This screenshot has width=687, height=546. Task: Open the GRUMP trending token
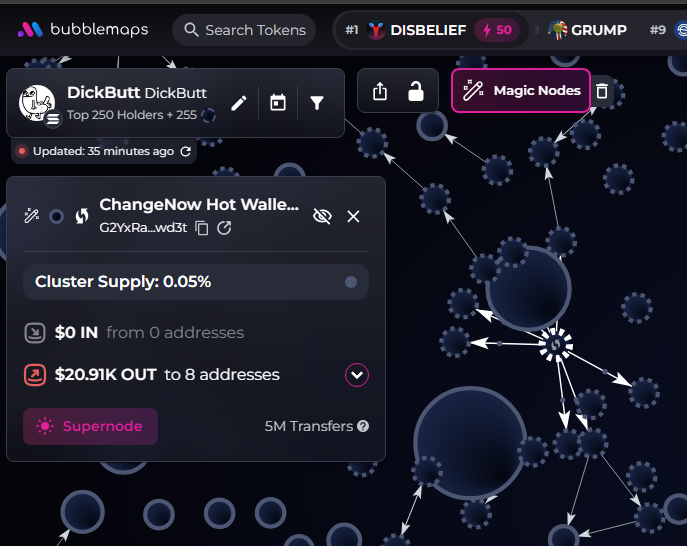coord(587,30)
